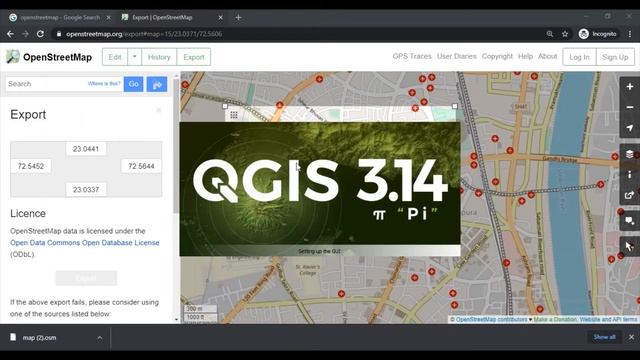Viewport: 640px width, 360px height.
Task: Click the faded Export button
Action: 86,278
